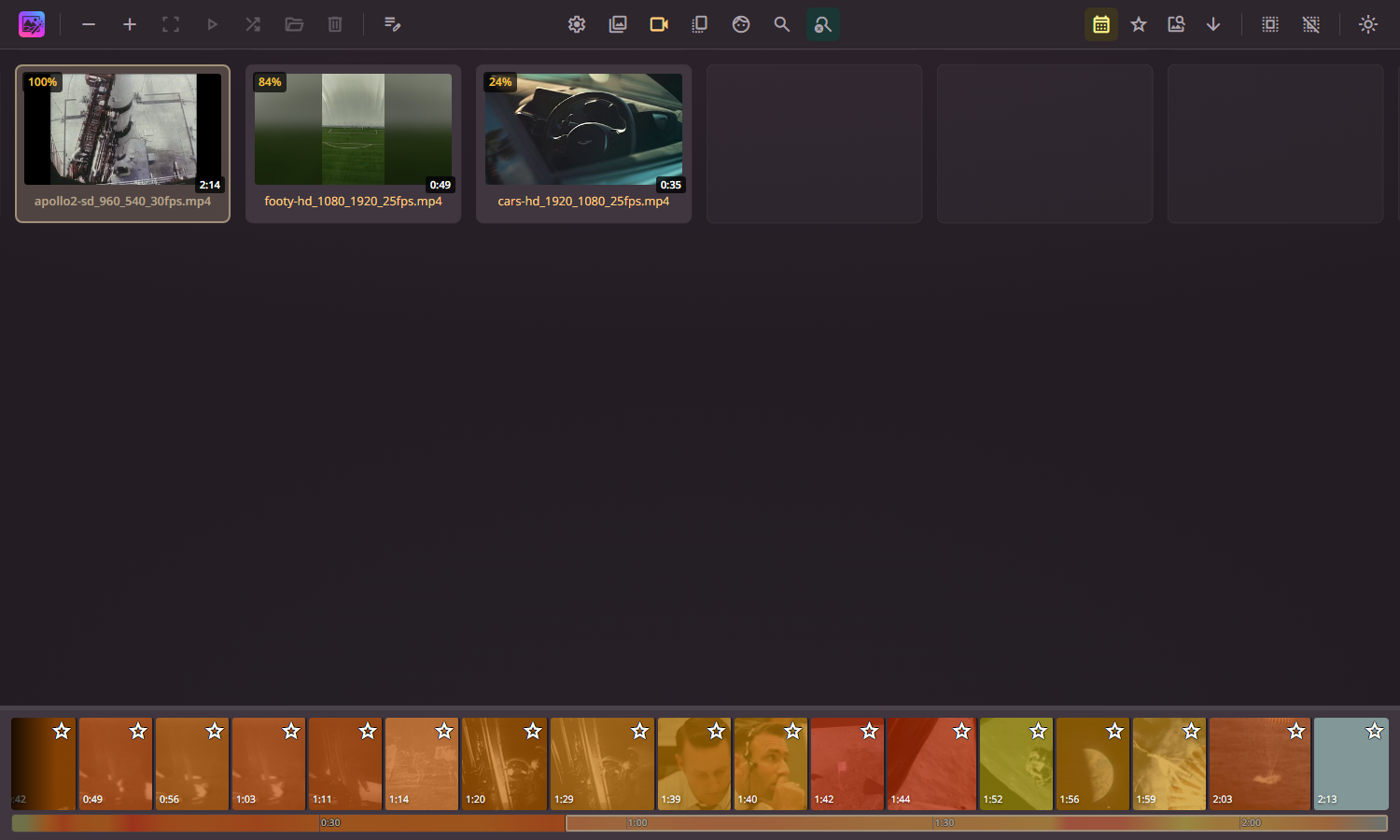The image size is (1400, 840).
Task: Click the video camera filter icon
Action: pos(659,24)
